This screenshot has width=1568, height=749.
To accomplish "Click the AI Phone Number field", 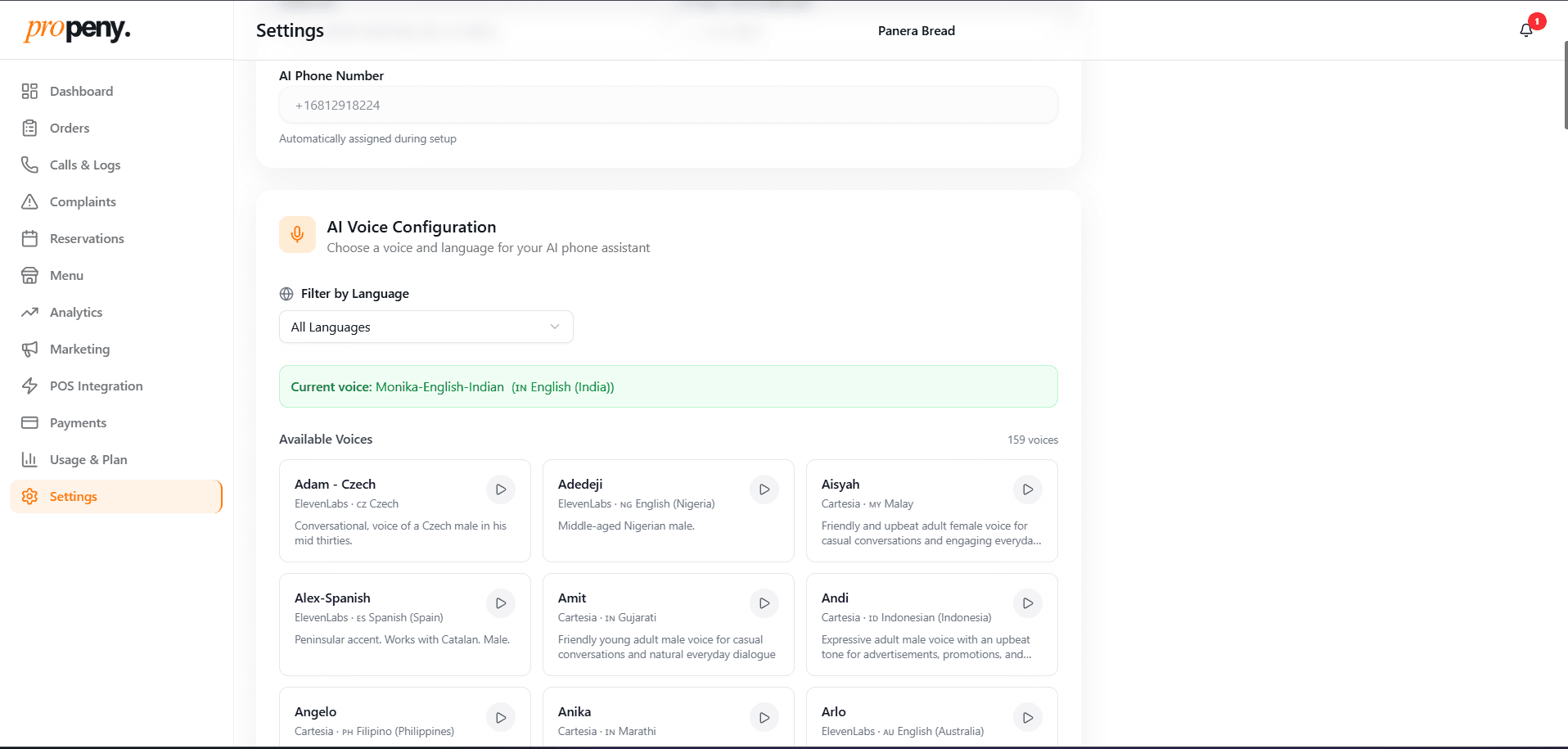I will (668, 105).
